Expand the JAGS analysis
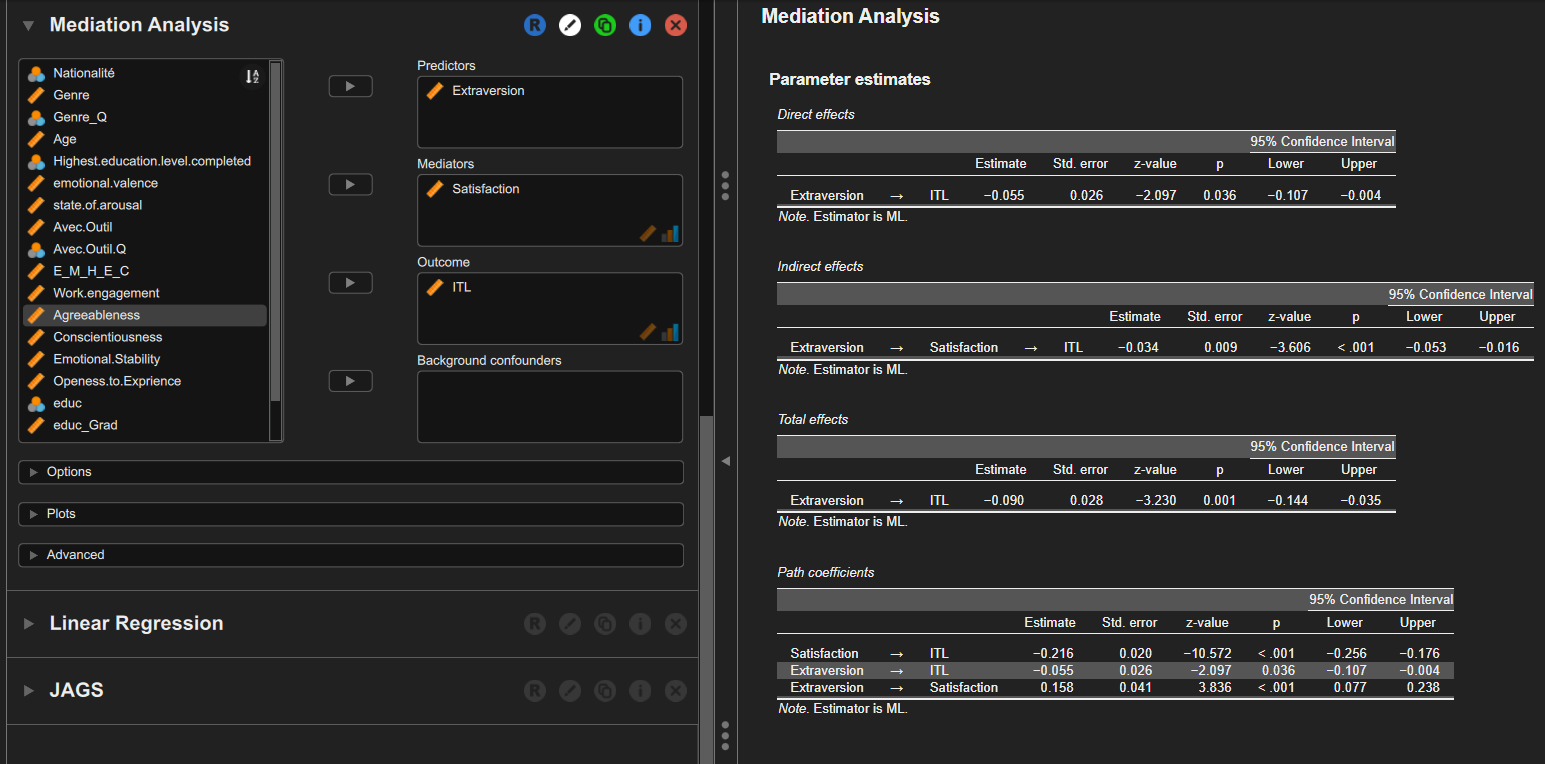 [x=29, y=690]
